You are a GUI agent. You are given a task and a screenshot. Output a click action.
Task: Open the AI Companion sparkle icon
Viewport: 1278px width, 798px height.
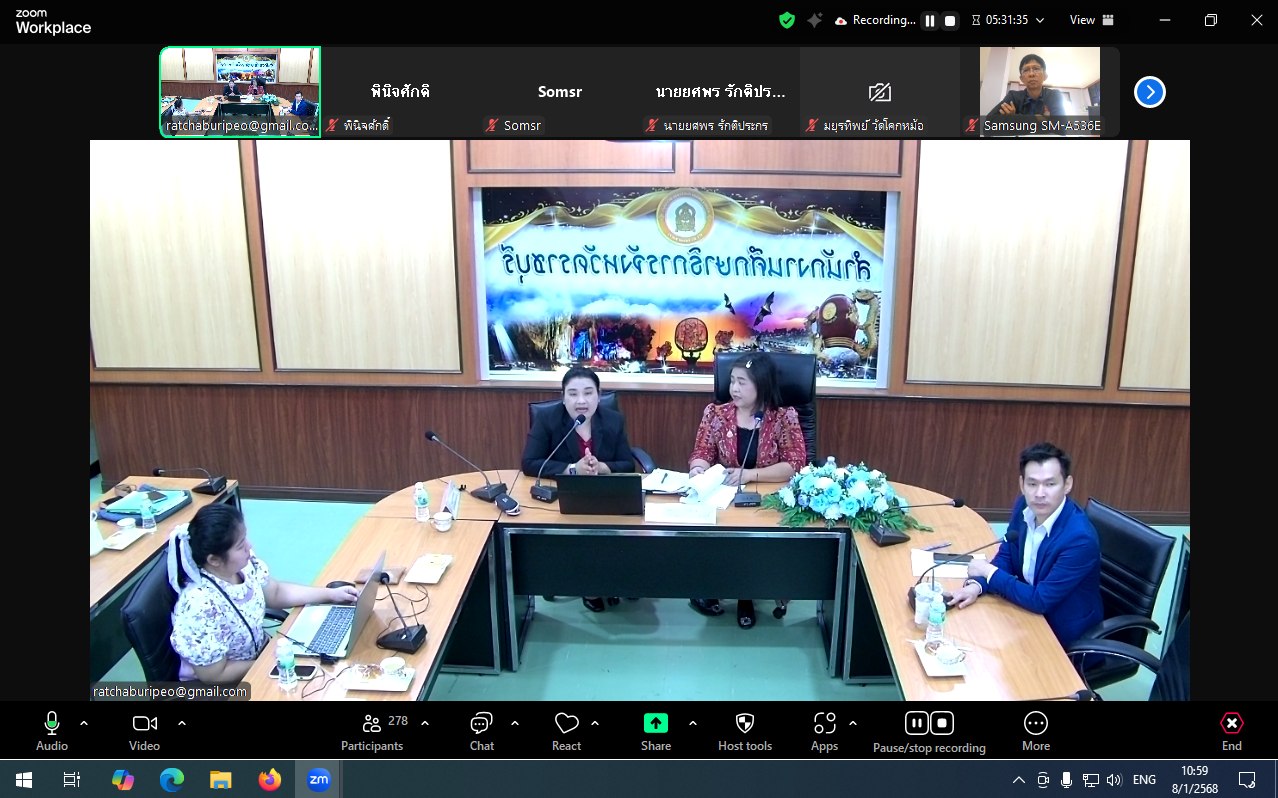(814, 20)
